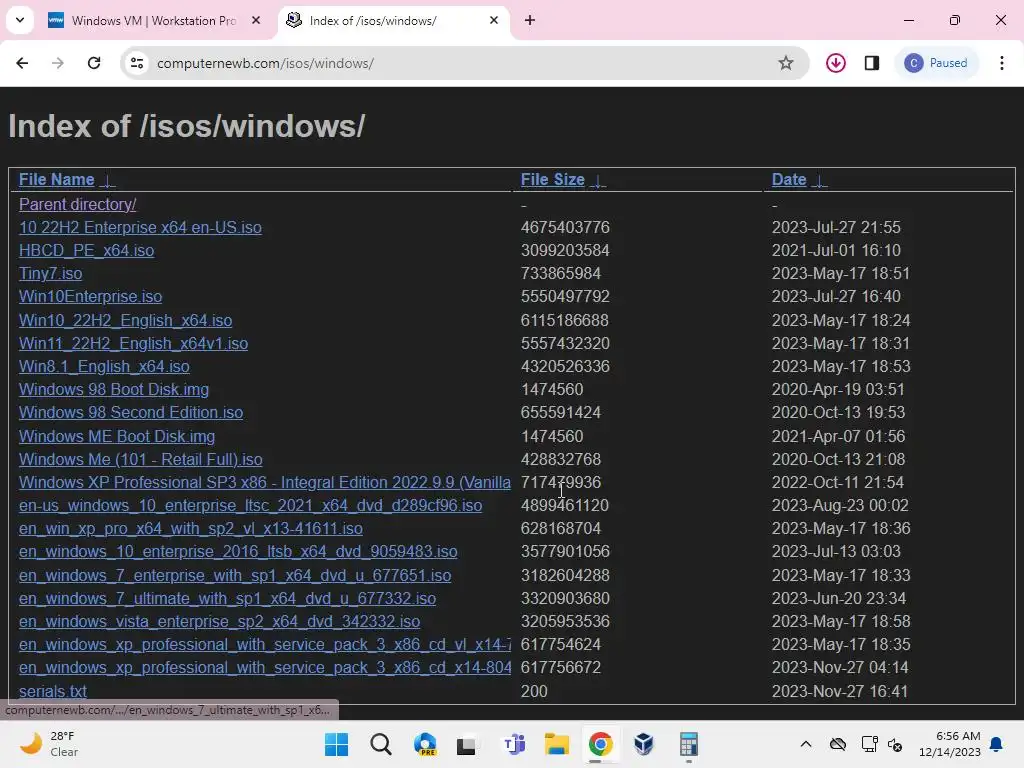Image resolution: width=1024 pixels, height=768 pixels.
Task: Download Win10Enterprise.iso
Action: (x=90, y=296)
